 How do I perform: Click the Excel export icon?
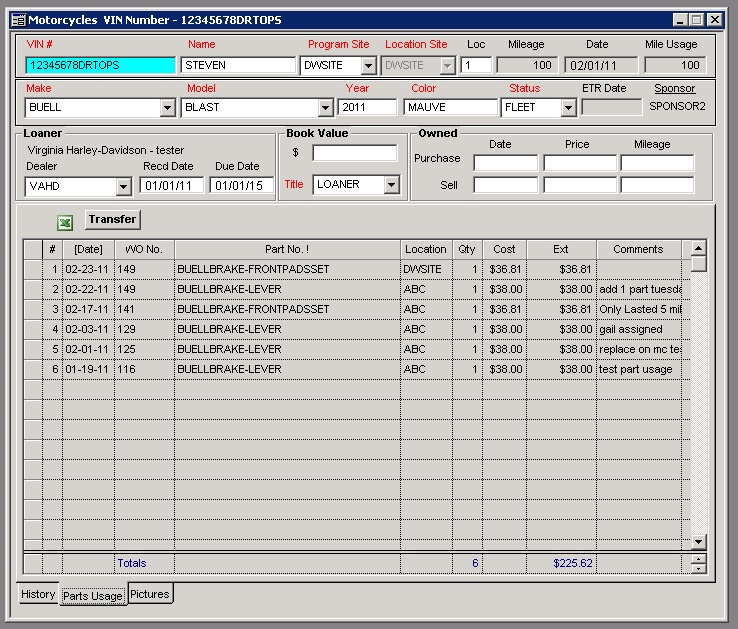65,222
